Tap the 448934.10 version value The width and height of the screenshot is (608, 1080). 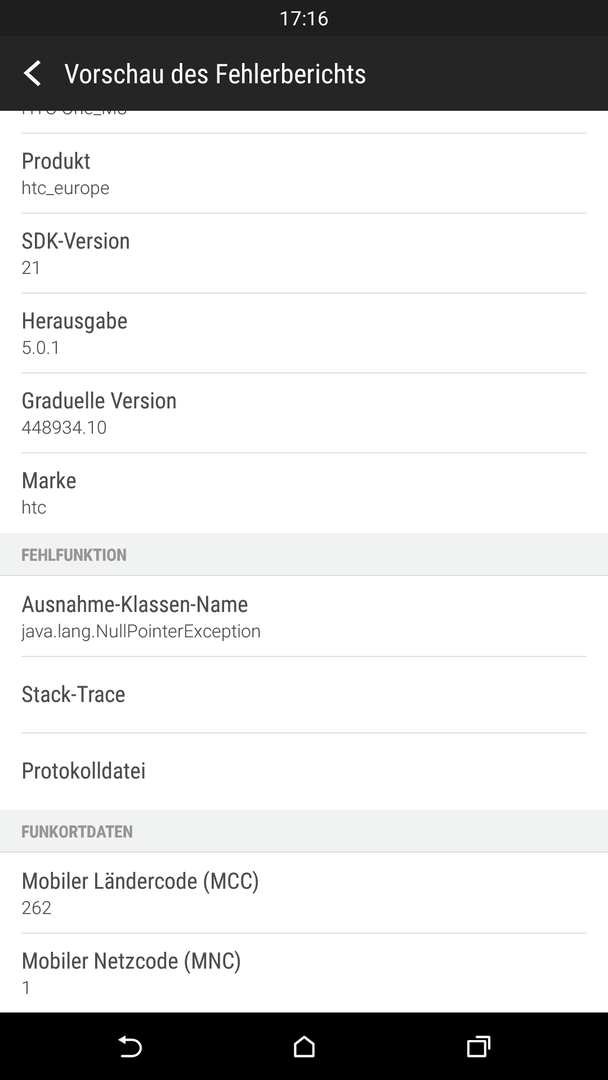pyautogui.click(x=64, y=428)
